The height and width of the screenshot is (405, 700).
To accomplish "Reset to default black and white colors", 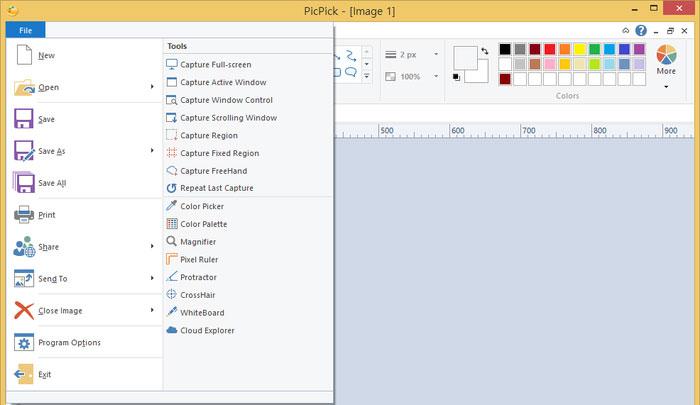I will [x=456, y=77].
